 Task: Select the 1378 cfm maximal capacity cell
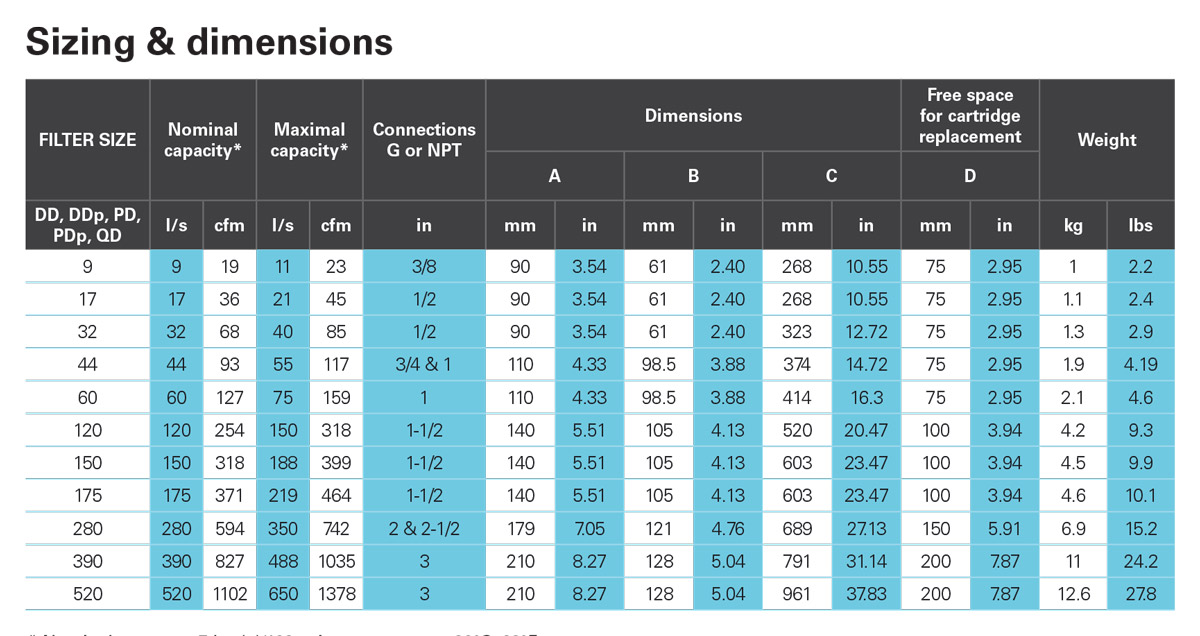point(336,594)
